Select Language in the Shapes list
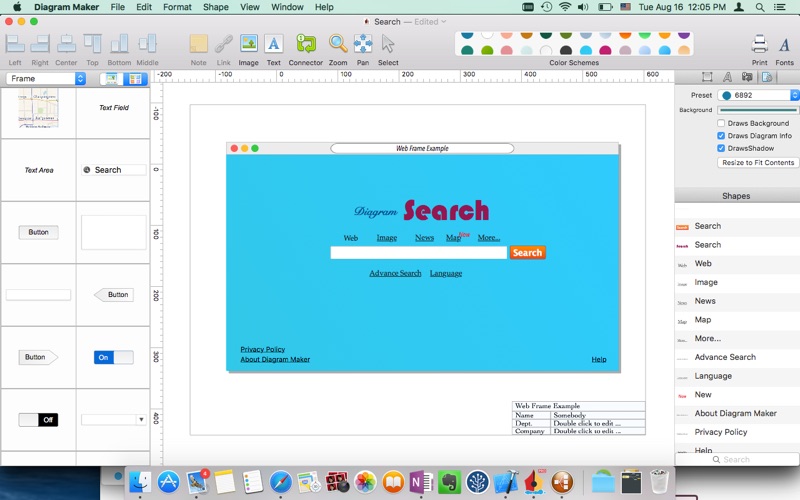The image size is (800, 500). [737, 376]
